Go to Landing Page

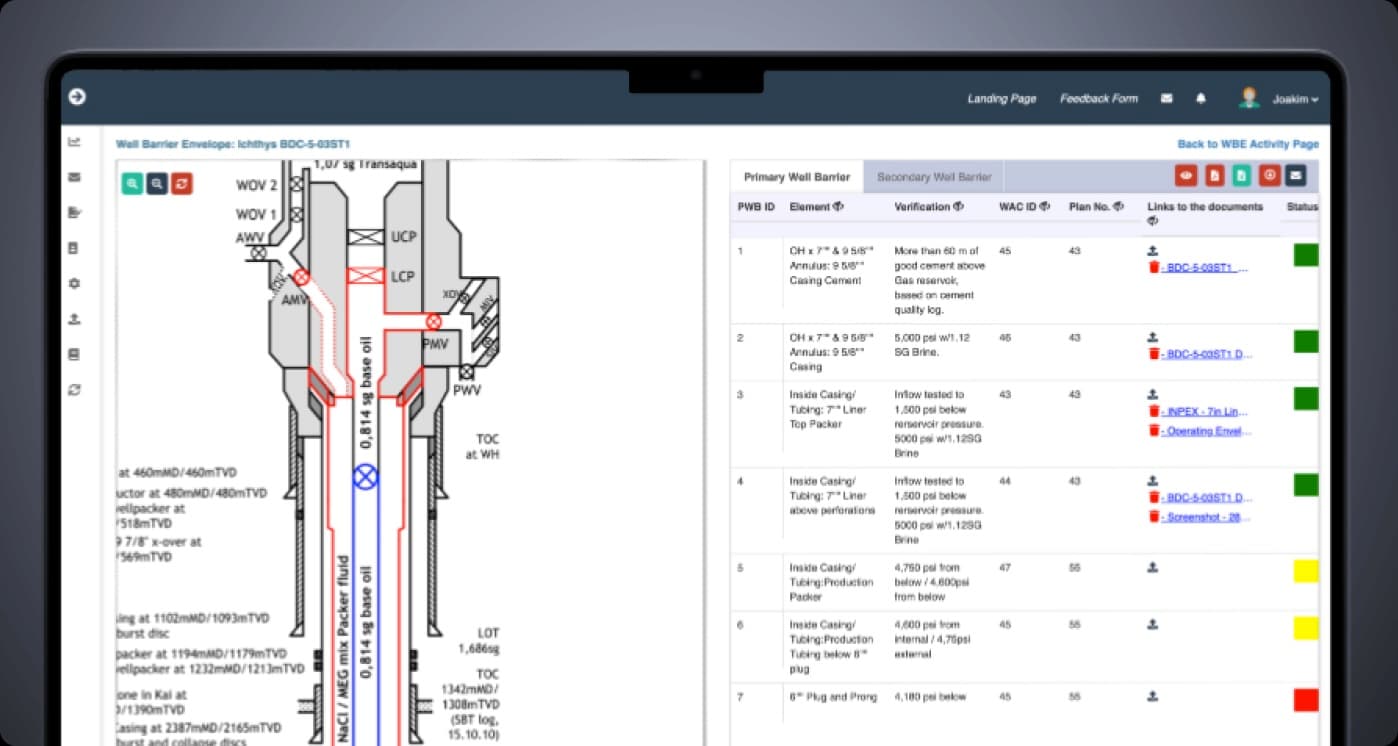tap(1001, 99)
